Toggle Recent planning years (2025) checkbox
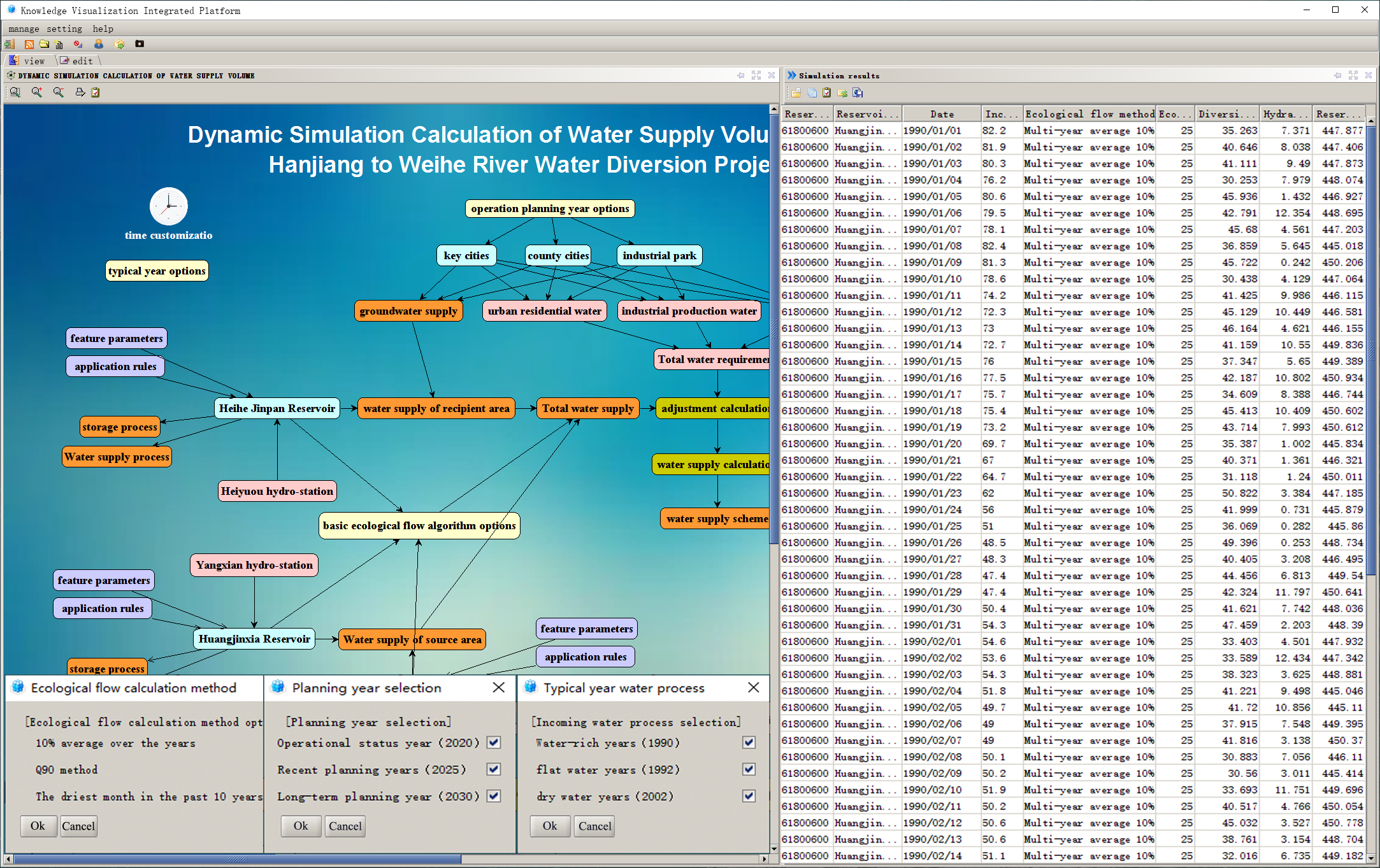This screenshot has height=868, width=1380. pyautogui.click(x=494, y=769)
